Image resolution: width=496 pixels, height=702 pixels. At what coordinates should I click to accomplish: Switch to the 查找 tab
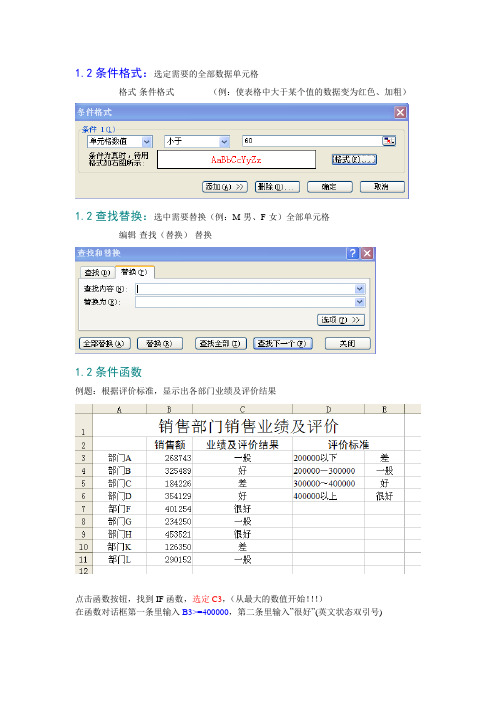[97, 272]
